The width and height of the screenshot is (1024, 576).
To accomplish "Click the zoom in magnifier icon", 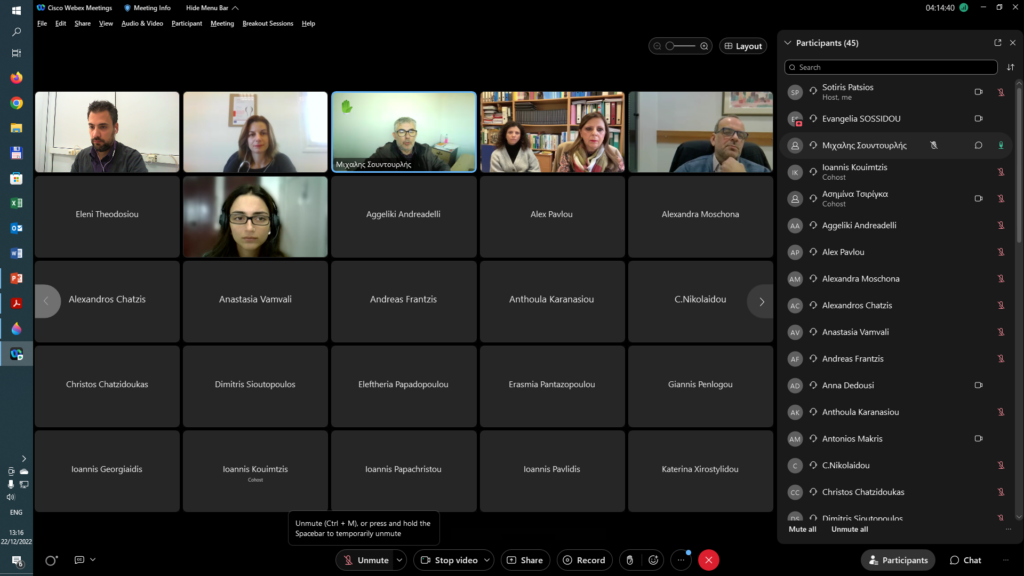I will pos(704,46).
